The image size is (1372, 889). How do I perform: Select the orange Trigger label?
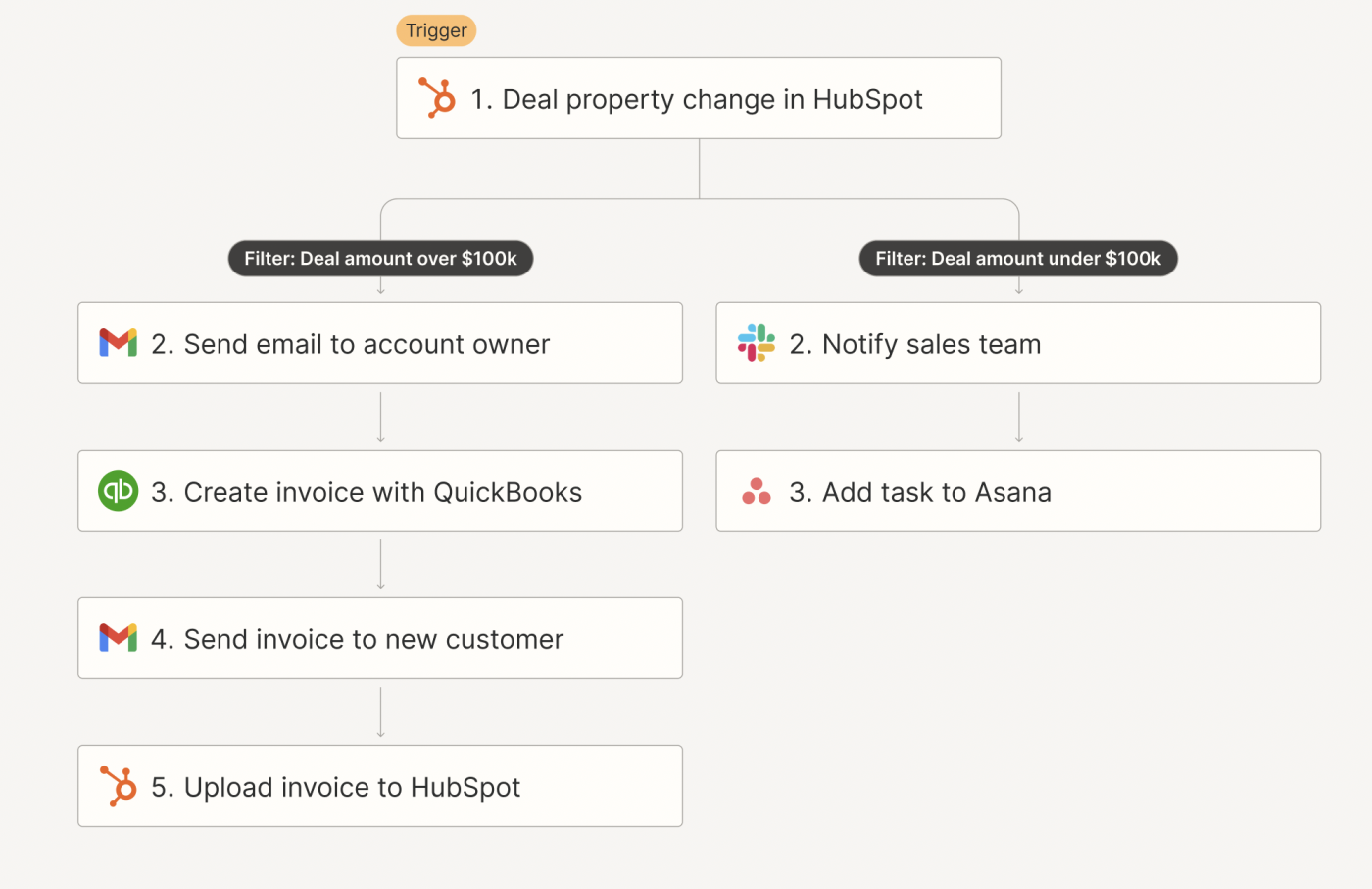[436, 30]
